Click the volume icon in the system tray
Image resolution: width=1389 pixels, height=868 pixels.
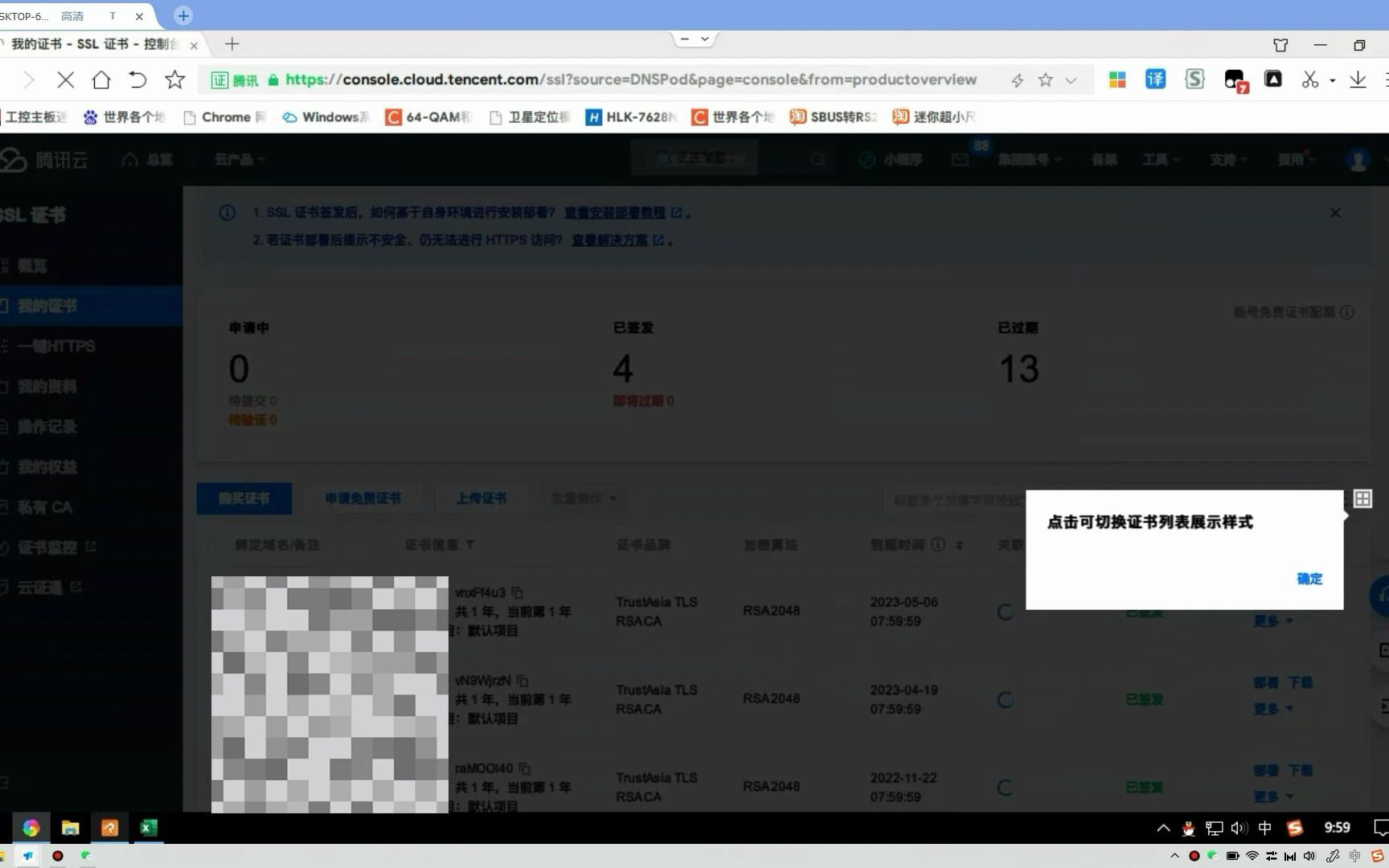pos(1238,827)
